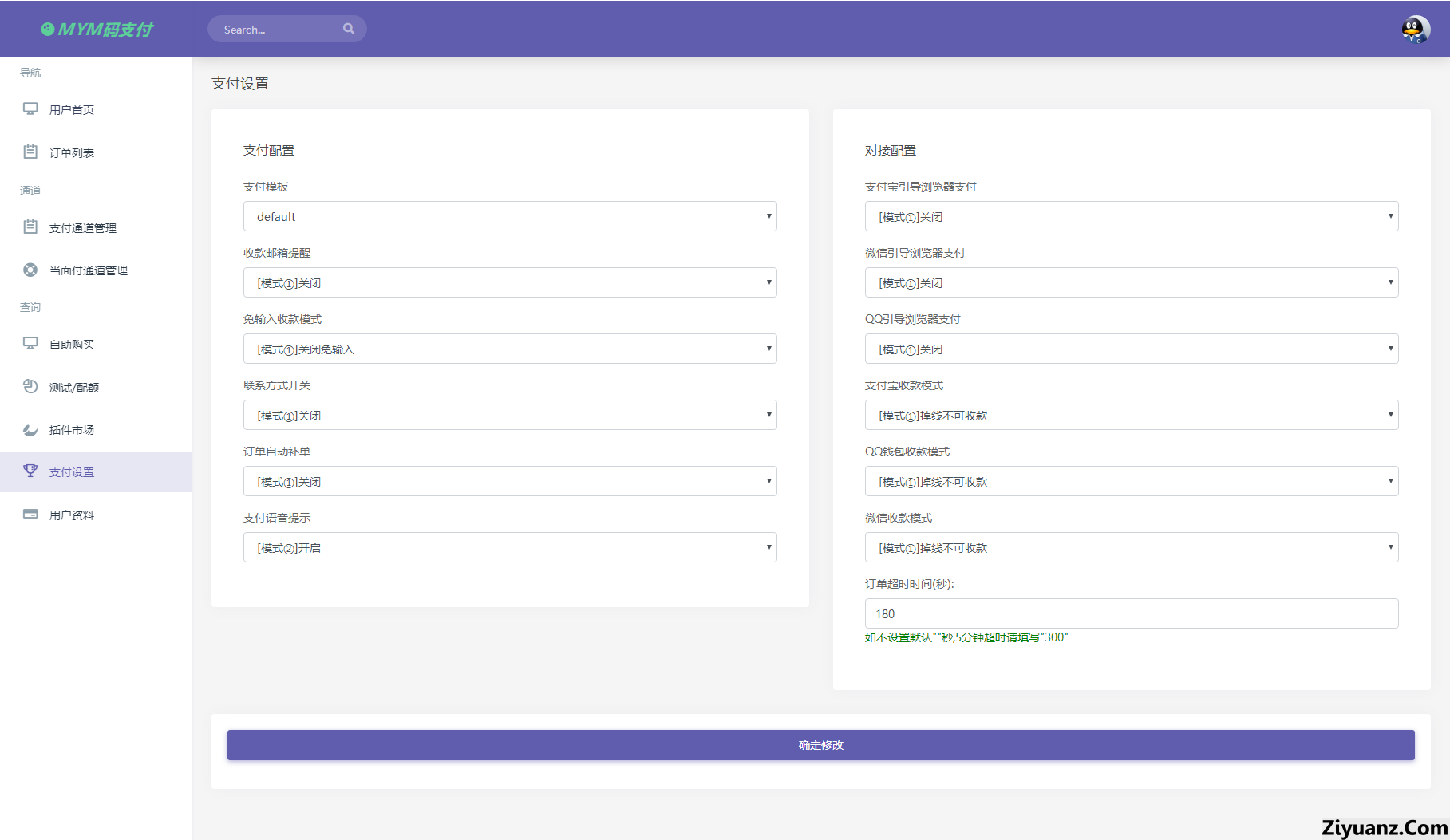Click the card icon beside 用户资料
This screenshot has height=840, width=1450.
[x=30, y=515]
